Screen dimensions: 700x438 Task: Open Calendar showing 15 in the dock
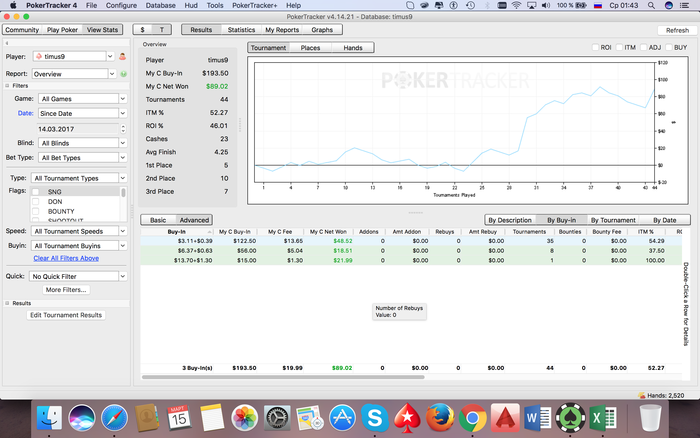[179, 418]
